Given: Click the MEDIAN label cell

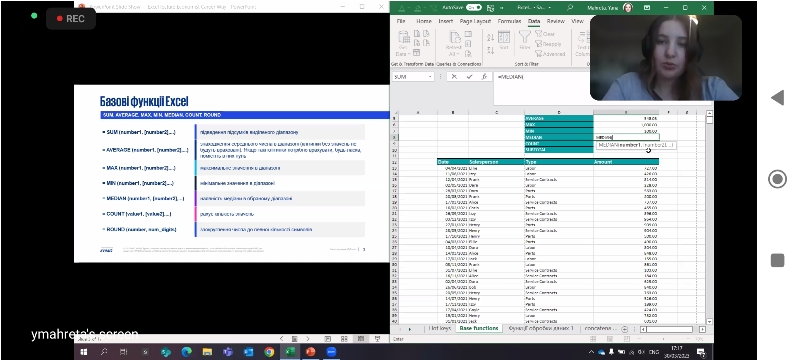Looking at the screenshot, I should point(559,137).
